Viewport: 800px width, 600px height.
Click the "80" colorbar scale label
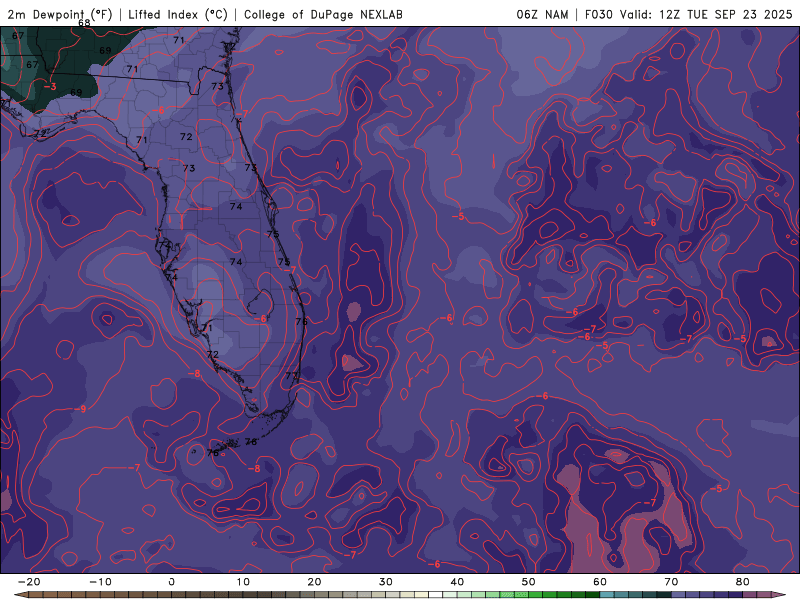coord(742,582)
